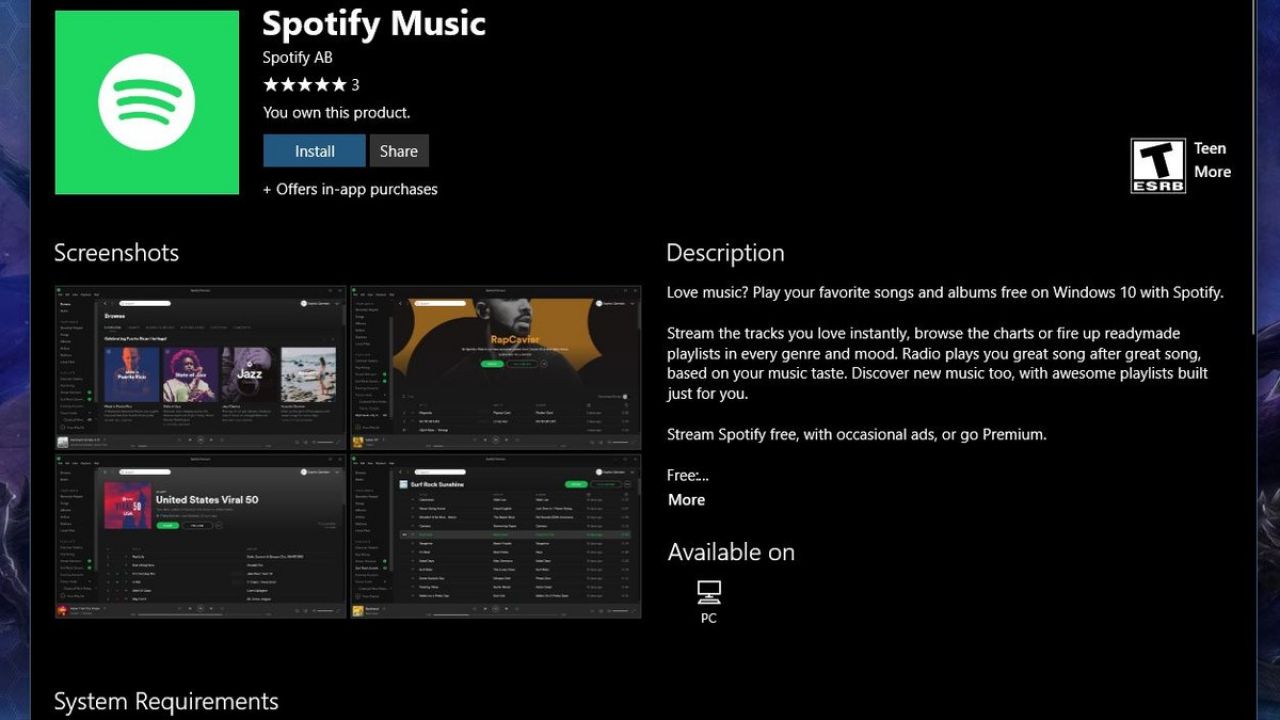
Task: Share the Spotify Music app
Action: 398,151
